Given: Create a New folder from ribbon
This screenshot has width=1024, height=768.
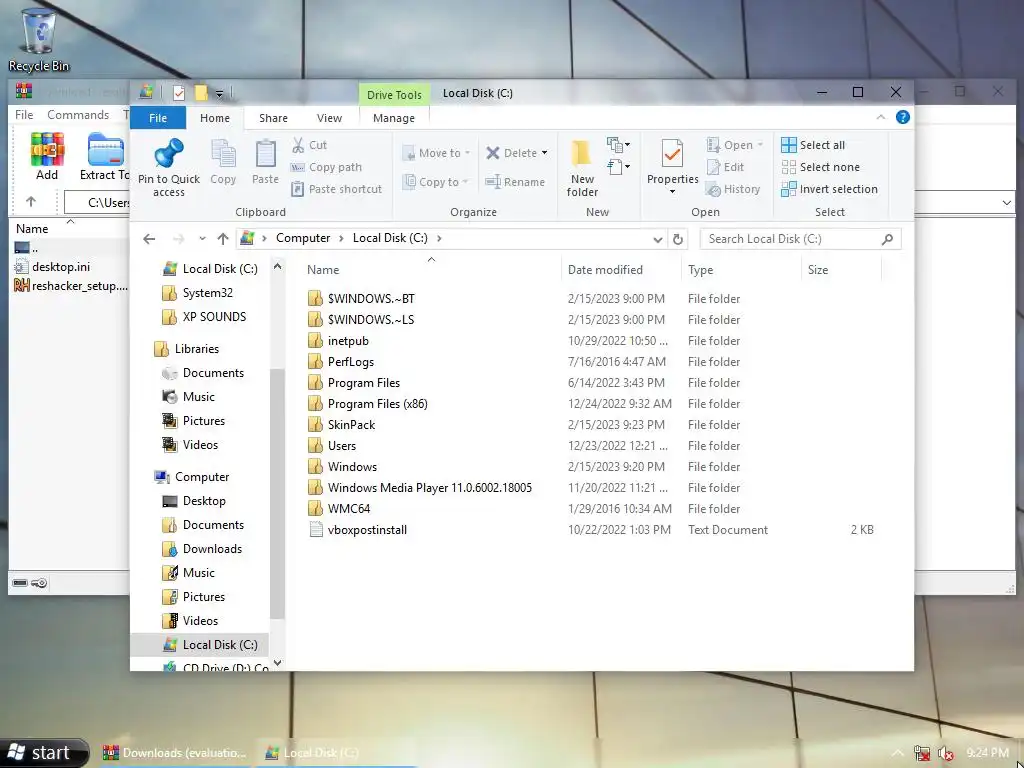Looking at the screenshot, I should (582, 168).
